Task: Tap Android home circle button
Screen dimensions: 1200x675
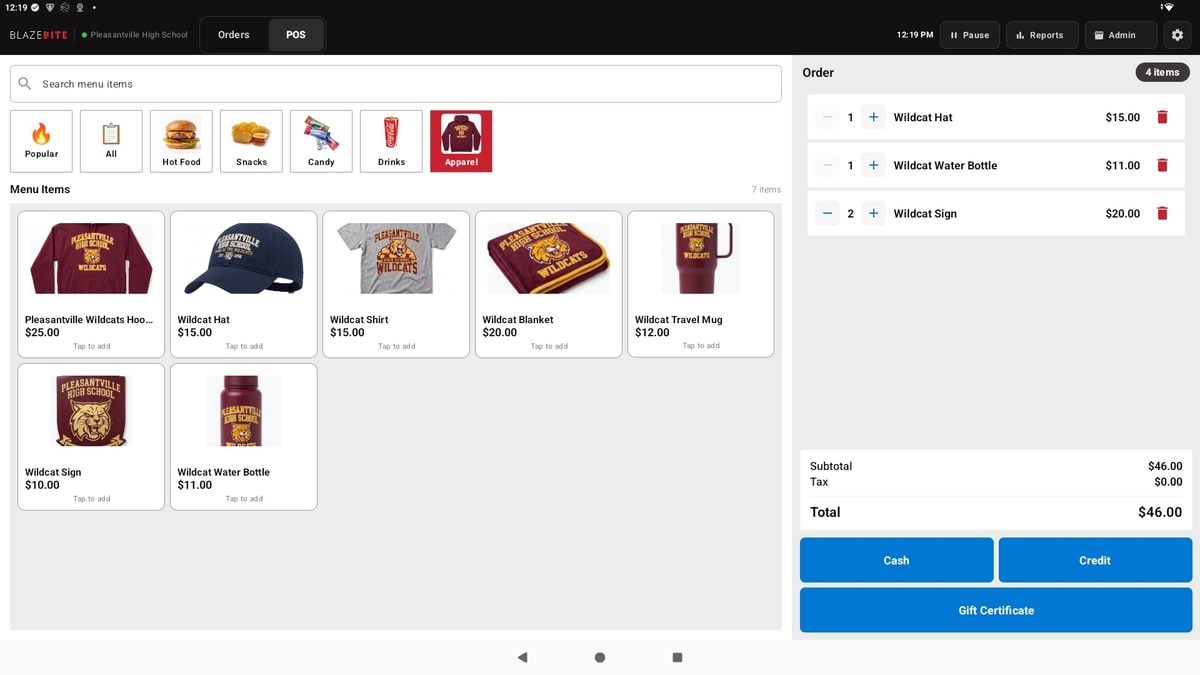Action: tap(600, 657)
